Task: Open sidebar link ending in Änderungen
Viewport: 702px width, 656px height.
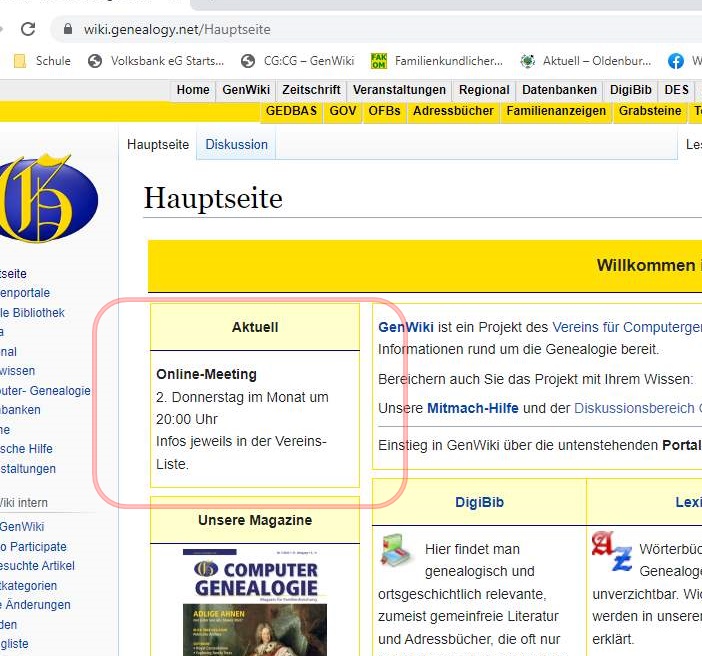Action: click(x=35, y=605)
